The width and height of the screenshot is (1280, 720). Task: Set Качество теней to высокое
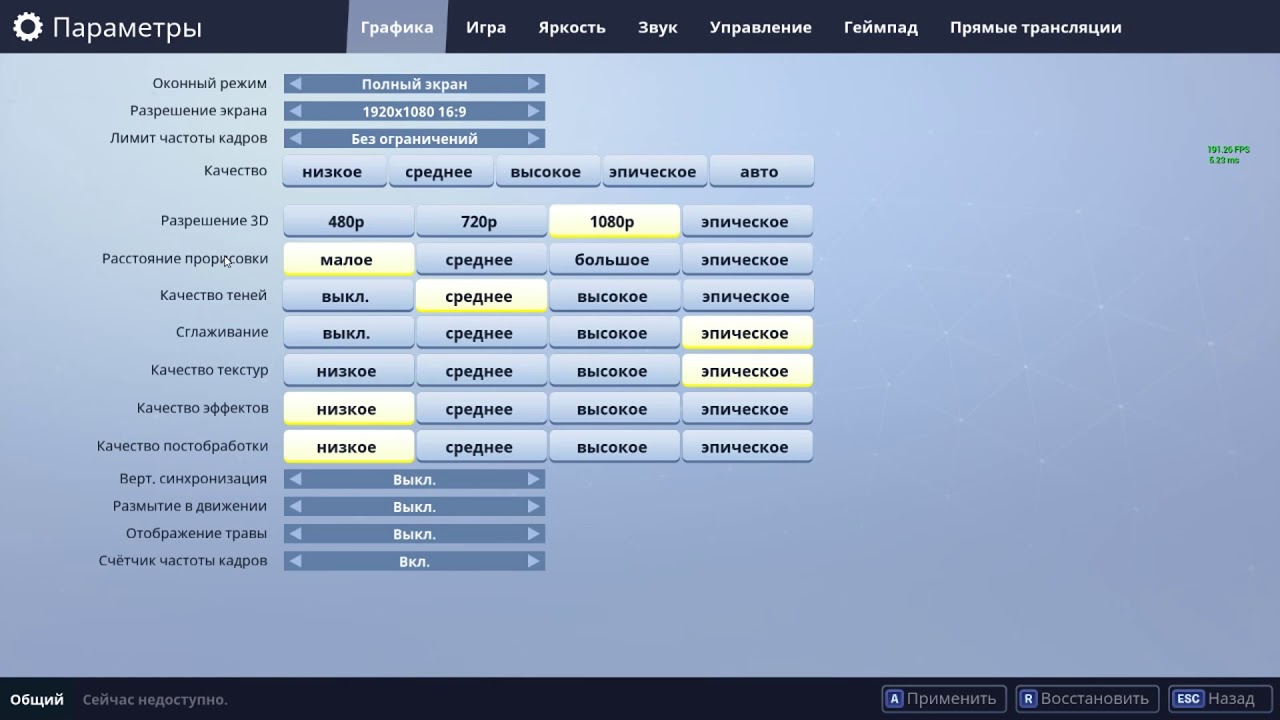click(x=613, y=296)
